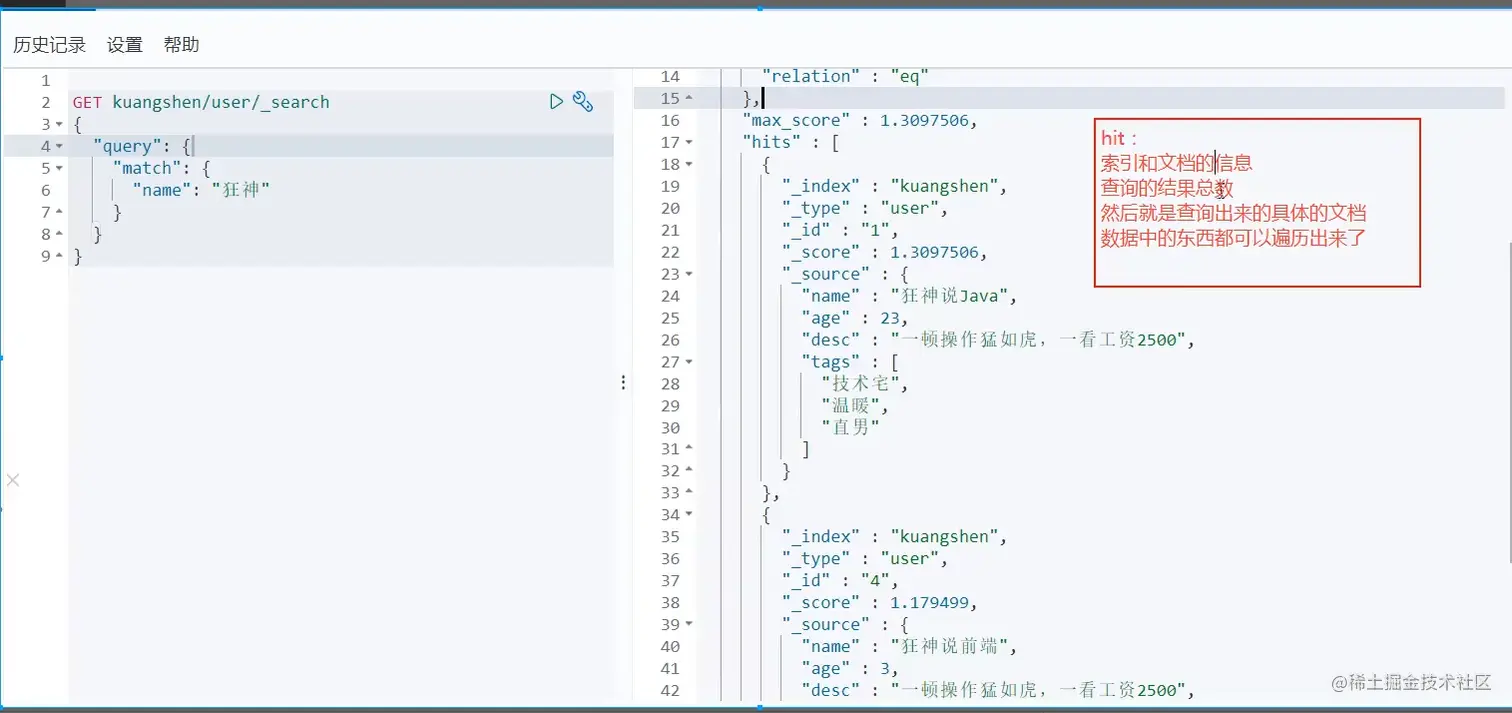
Task: Click line number 16 in response gutter
Action: tap(670, 120)
